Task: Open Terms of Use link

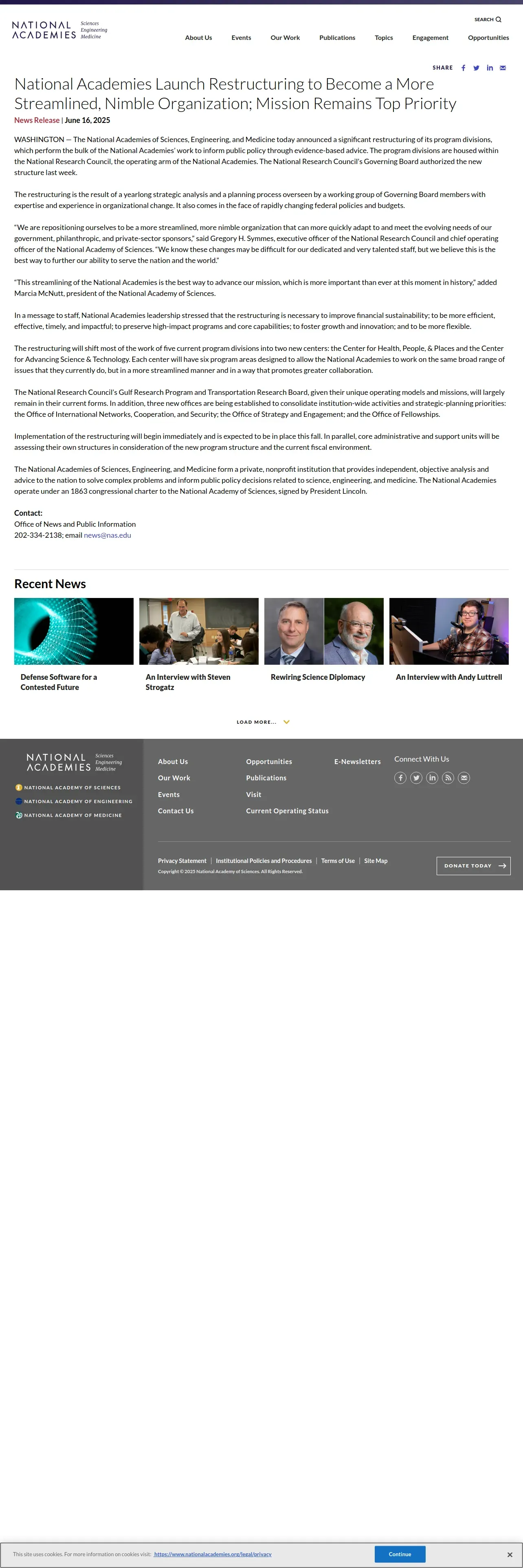Action: (x=338, y=861)
